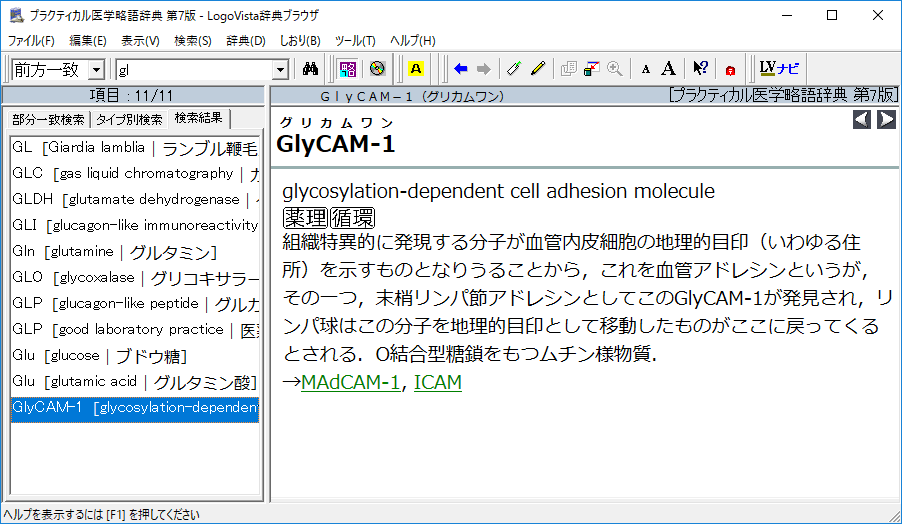Image resolution: width=902 pixels, height=524 pixels.
Task: Increase font size with large A
Action: coord(668,69)
